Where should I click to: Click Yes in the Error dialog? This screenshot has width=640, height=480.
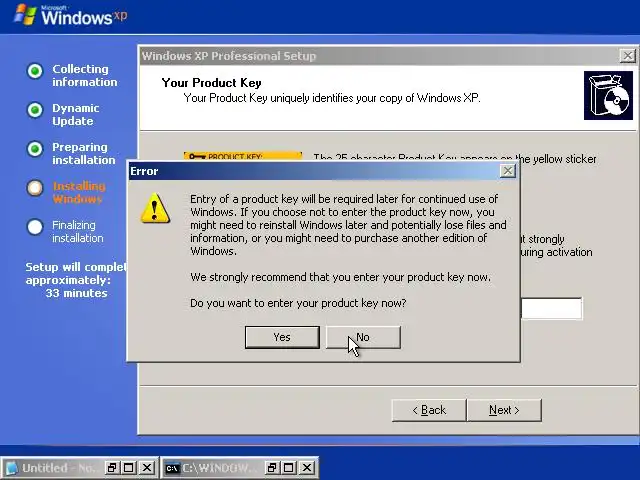tap(282, 337)
